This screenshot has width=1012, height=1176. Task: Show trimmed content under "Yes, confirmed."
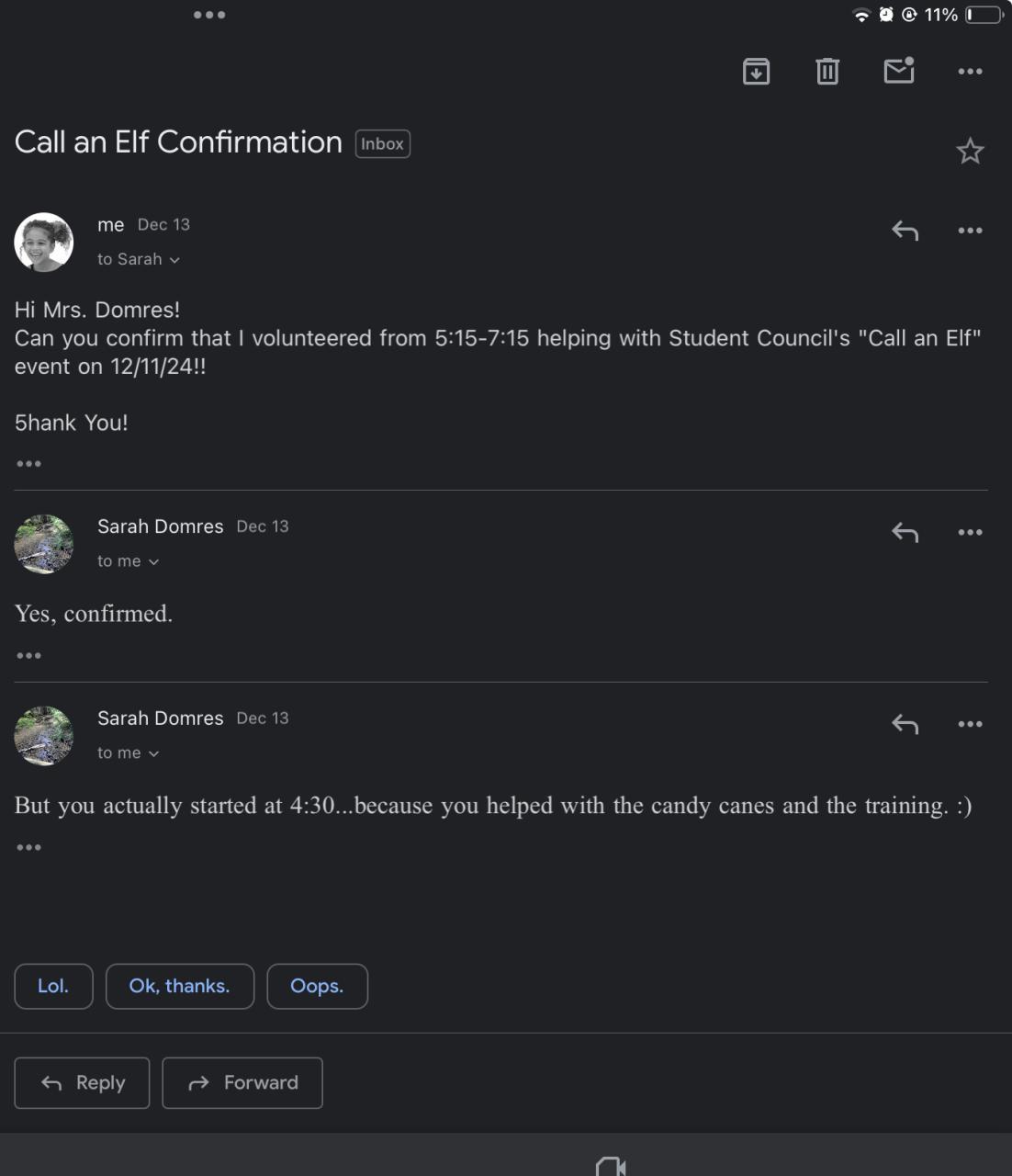[x=28, y=656]
